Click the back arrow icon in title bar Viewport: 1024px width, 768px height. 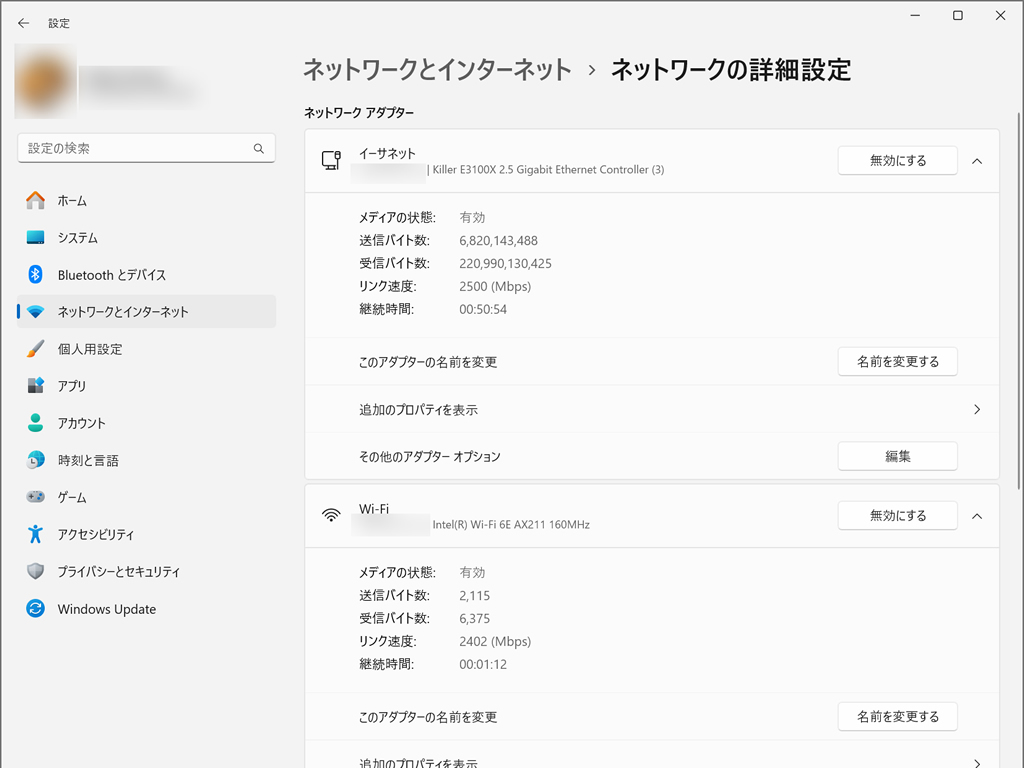pos(24,23)
